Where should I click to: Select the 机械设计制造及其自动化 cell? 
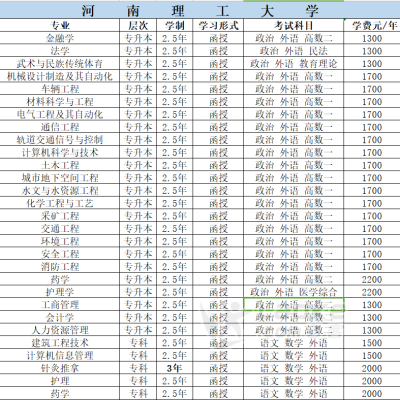60,76
